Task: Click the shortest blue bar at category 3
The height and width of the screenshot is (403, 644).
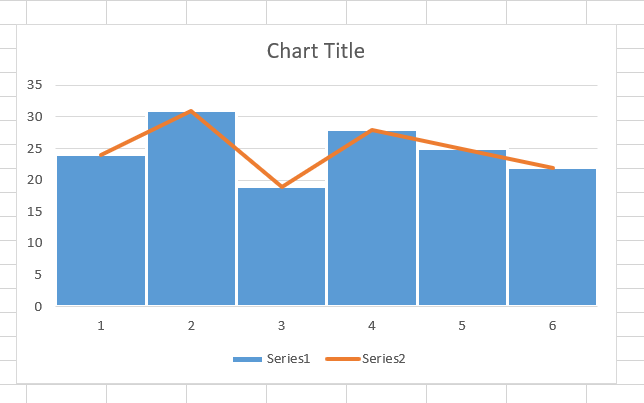Action: (281, 250)
